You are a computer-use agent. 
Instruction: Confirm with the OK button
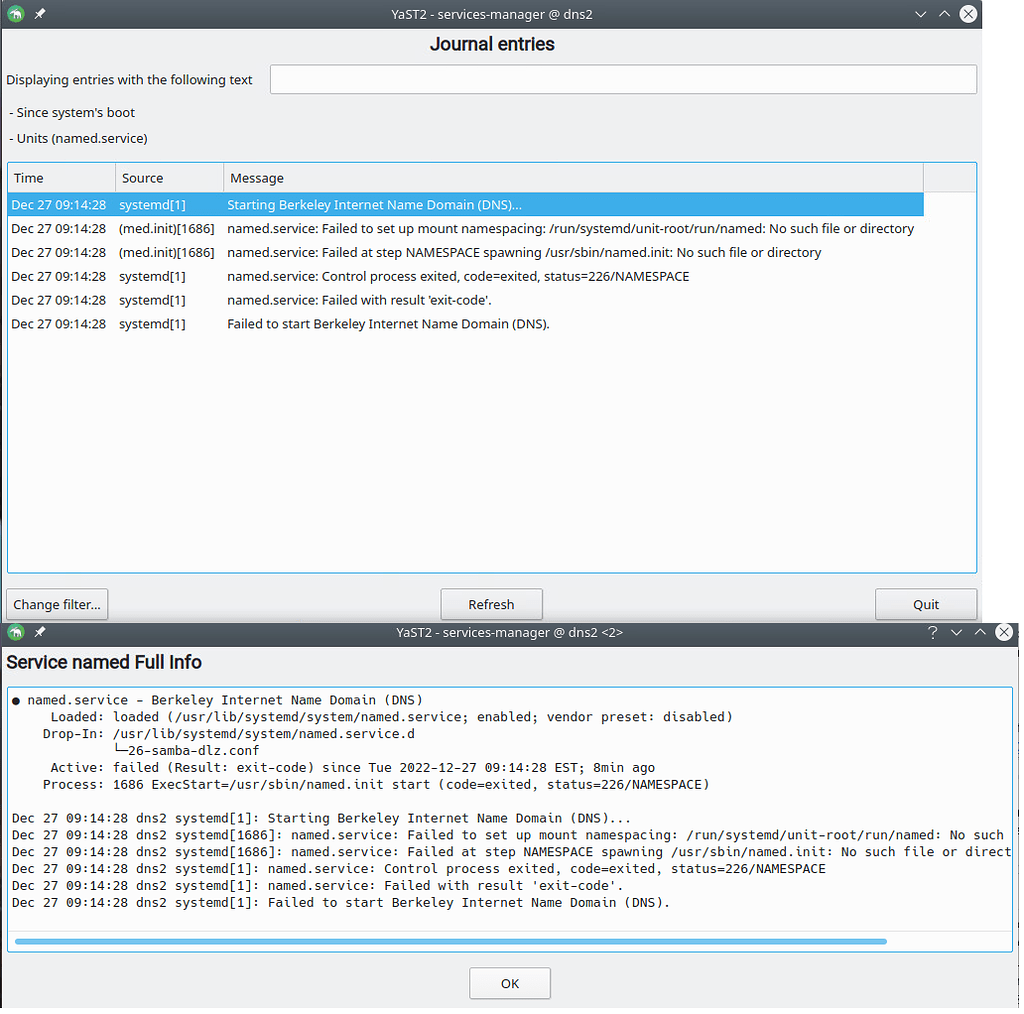click(509, 983)
